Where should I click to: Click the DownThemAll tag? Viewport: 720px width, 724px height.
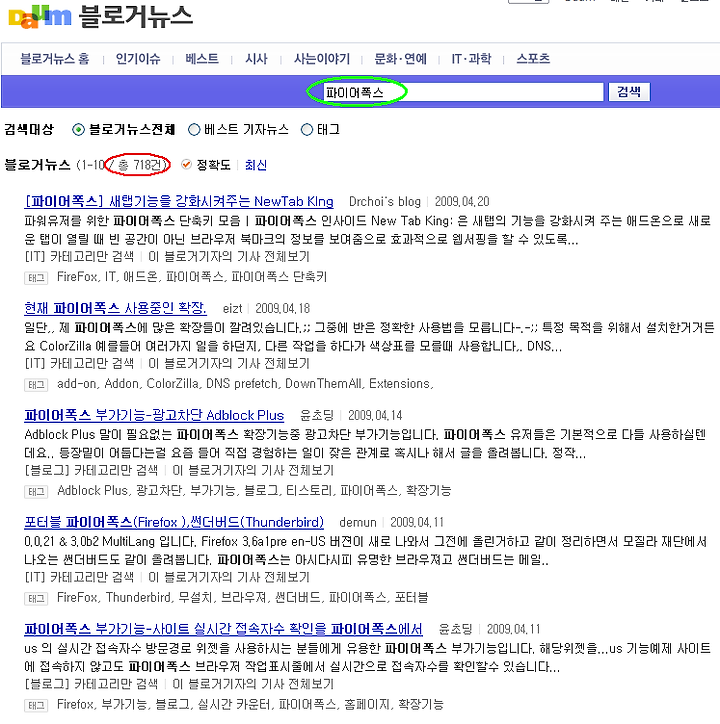point(323,384)
